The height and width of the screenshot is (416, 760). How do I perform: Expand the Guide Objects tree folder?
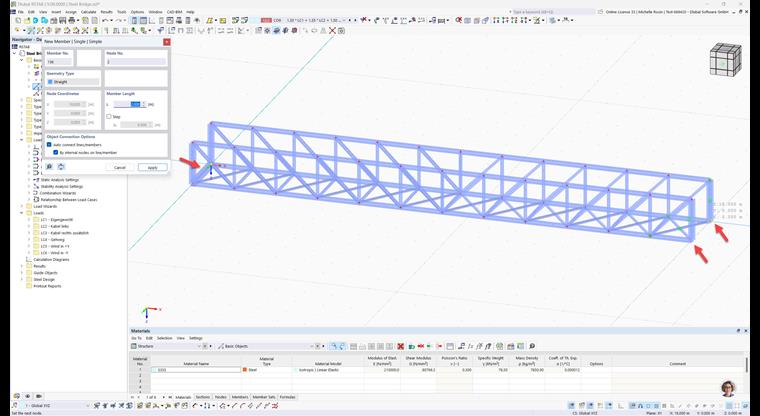click(22, 272)
